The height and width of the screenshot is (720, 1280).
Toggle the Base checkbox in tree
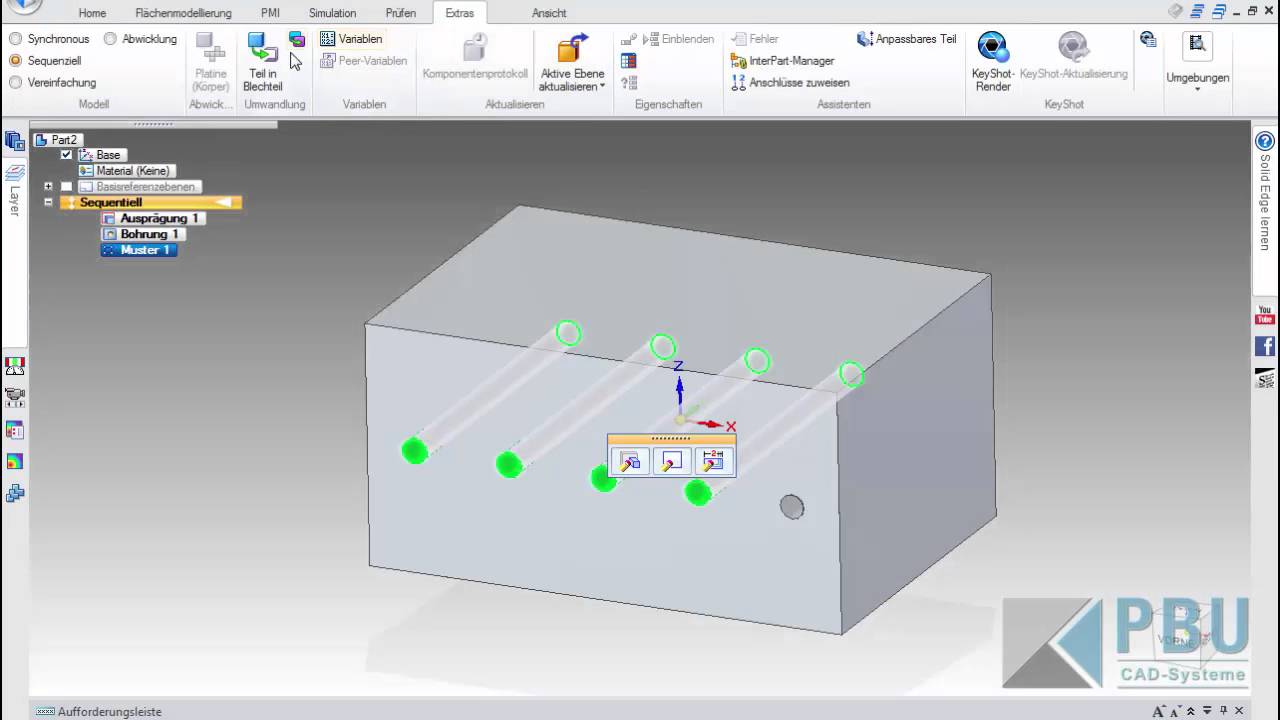[66, 155]
